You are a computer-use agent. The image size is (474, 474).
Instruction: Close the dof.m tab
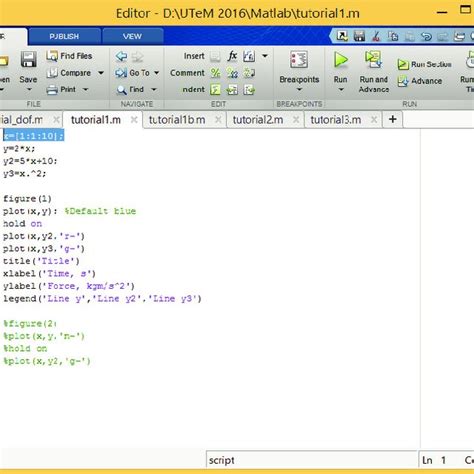coord(57,119)
